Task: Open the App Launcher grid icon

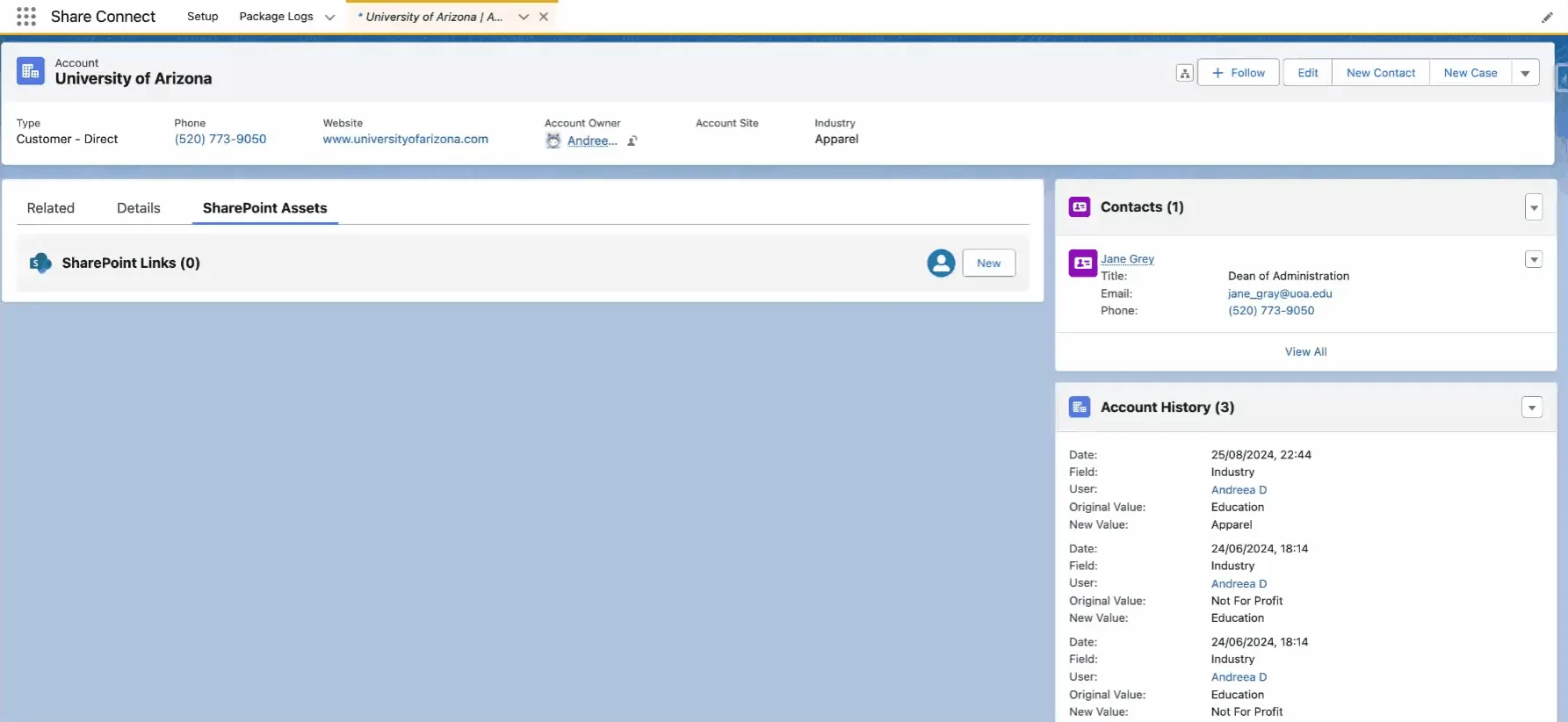Action: point(26,17)
